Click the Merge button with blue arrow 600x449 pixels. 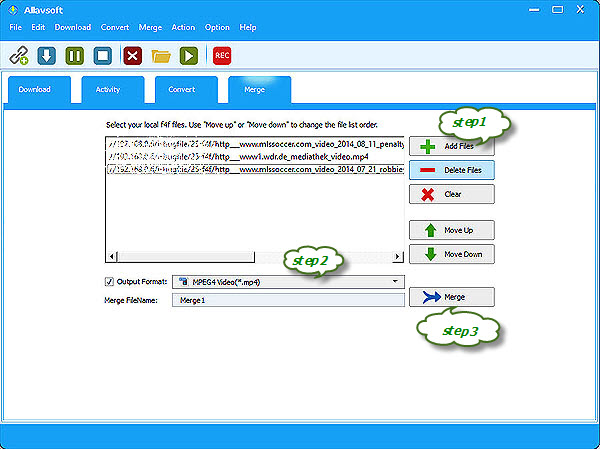point(452,297)
